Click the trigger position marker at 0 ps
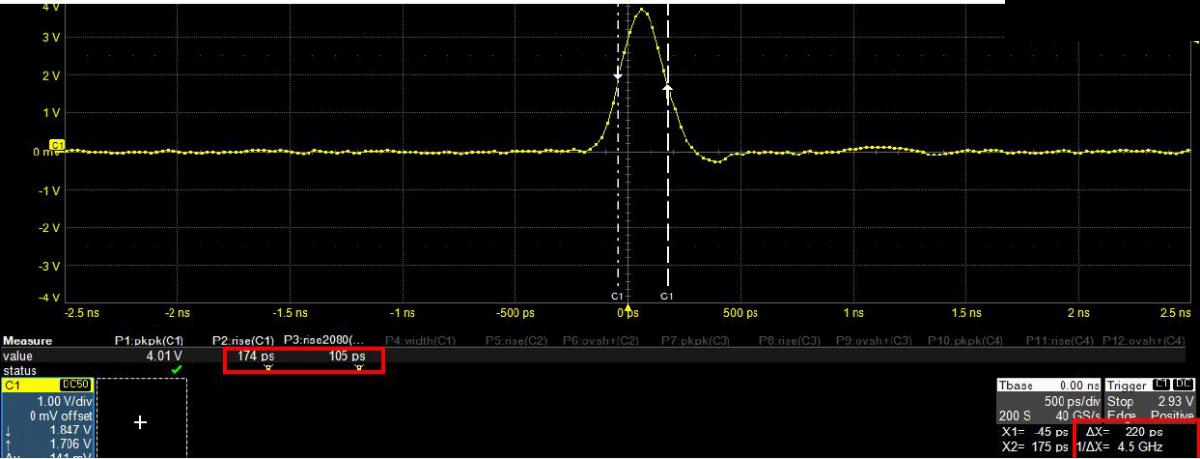 [628, 310]
